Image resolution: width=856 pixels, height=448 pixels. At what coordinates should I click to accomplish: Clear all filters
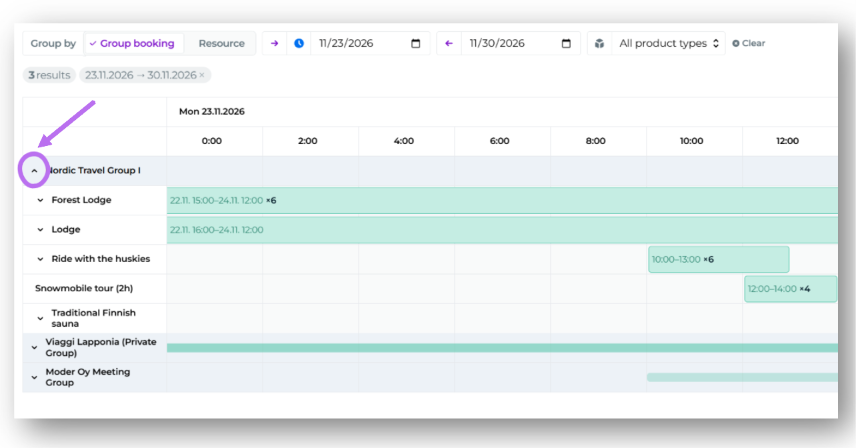(748, 43)
